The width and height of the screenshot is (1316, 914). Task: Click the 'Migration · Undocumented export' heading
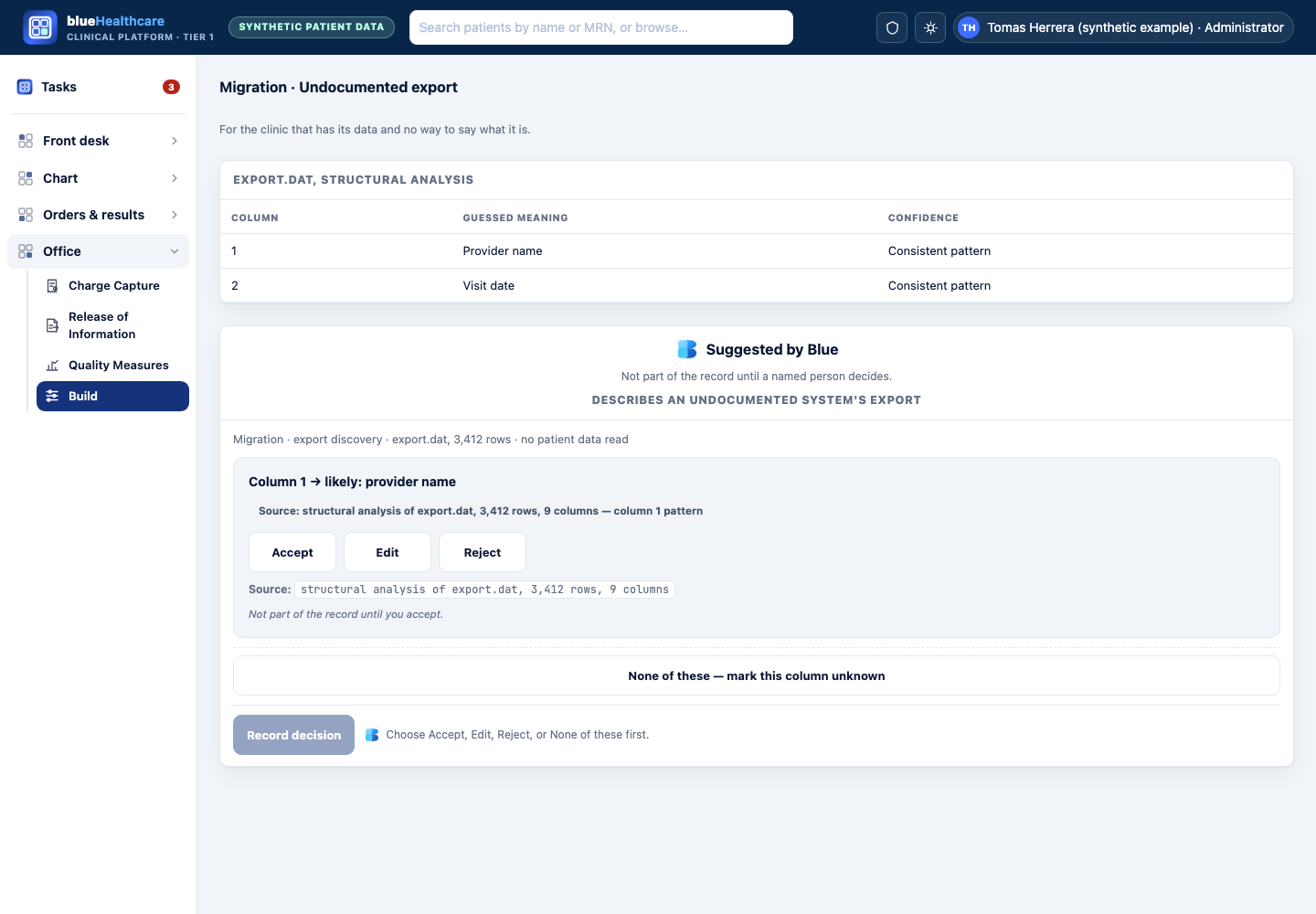(x=338, y=88)
